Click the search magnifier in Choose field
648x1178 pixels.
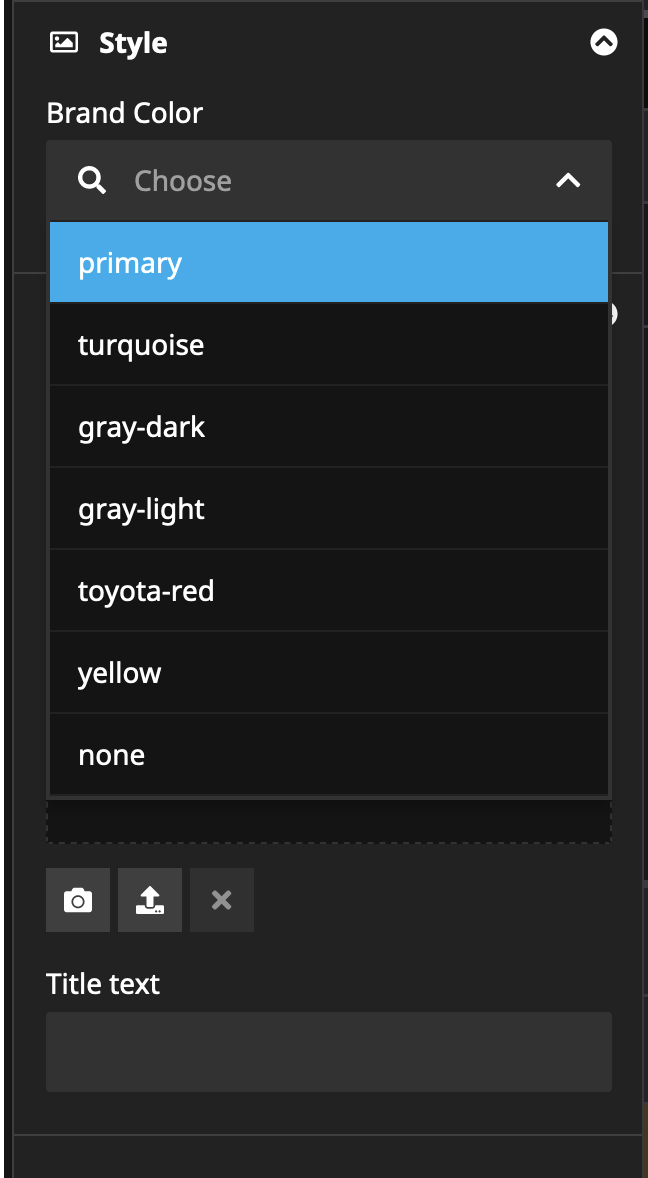pyautogui.click(x=92, y=180)
